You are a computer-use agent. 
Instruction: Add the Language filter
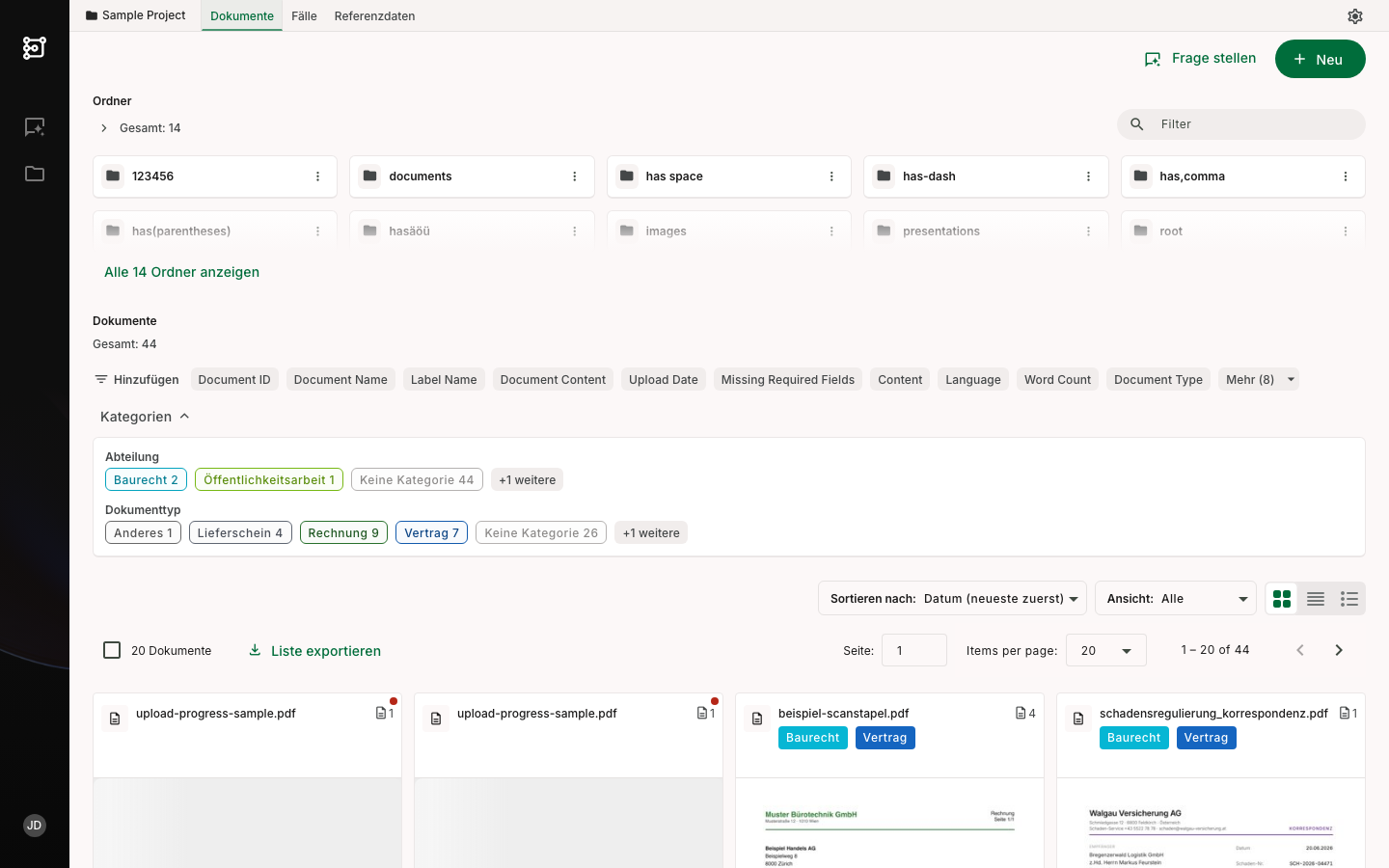click(973, 380)
